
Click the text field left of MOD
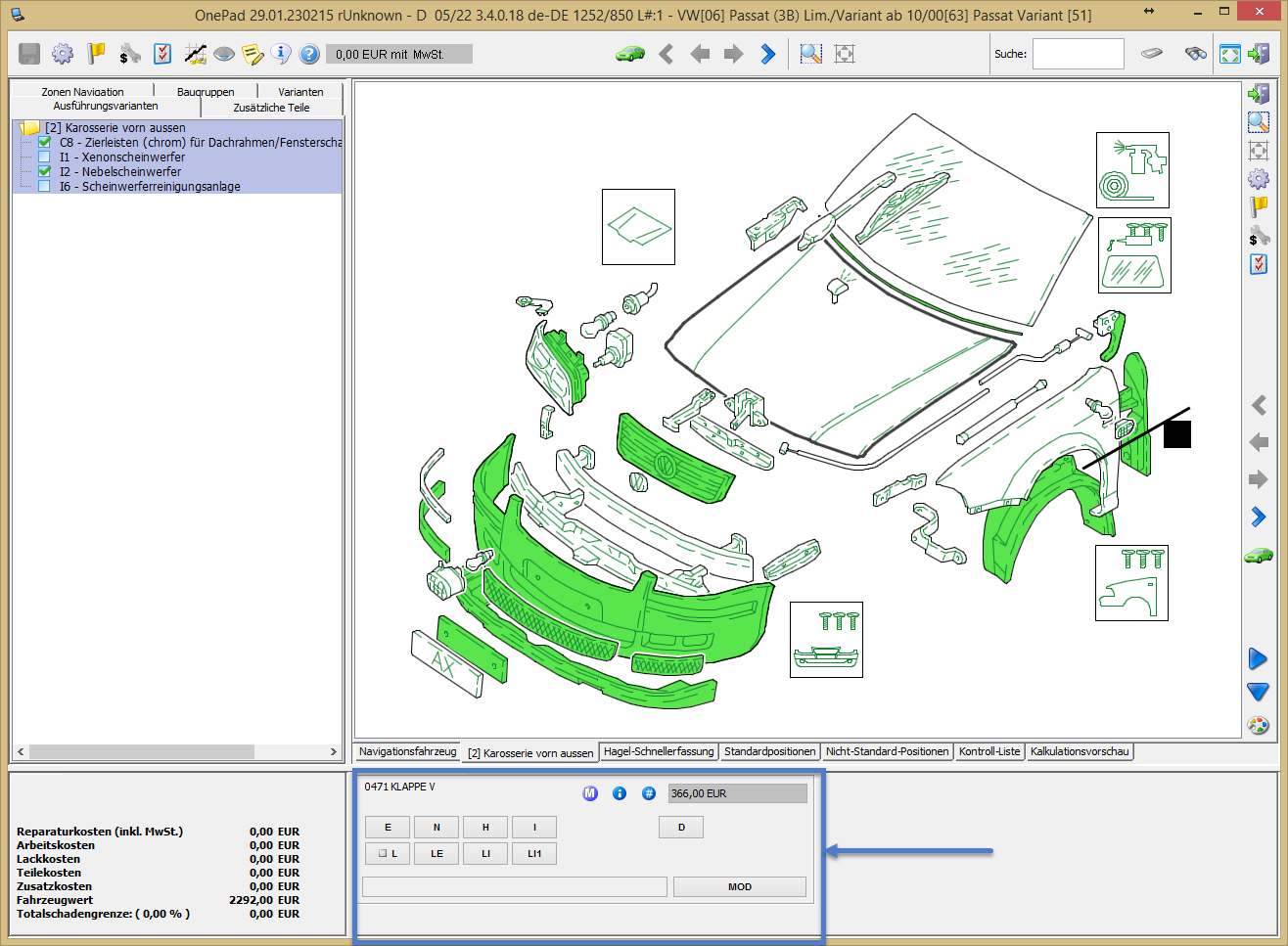click(x=515, y=886)
